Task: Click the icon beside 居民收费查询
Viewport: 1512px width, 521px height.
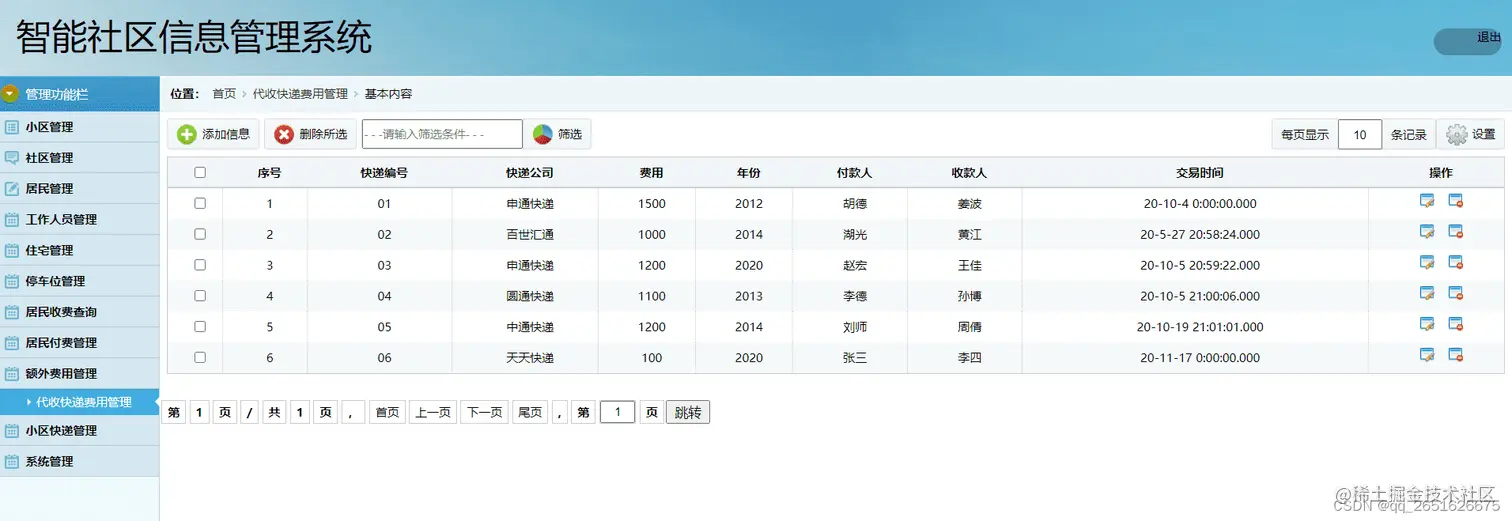Action: click(12, 312)
